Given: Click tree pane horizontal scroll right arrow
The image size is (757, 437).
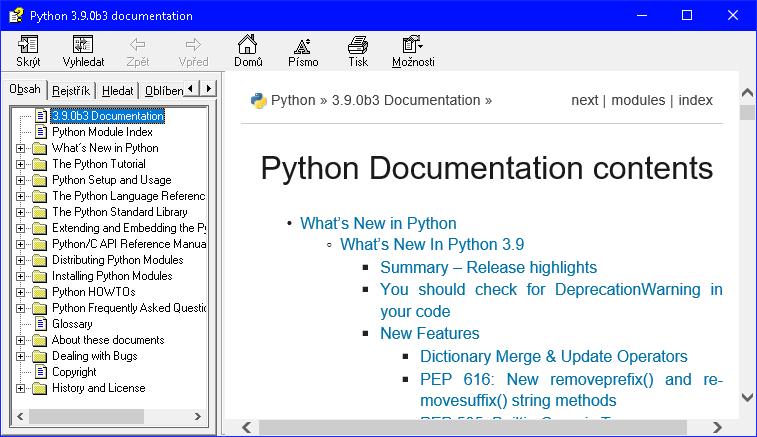Looking at the screenshot, I should point(197,416).
